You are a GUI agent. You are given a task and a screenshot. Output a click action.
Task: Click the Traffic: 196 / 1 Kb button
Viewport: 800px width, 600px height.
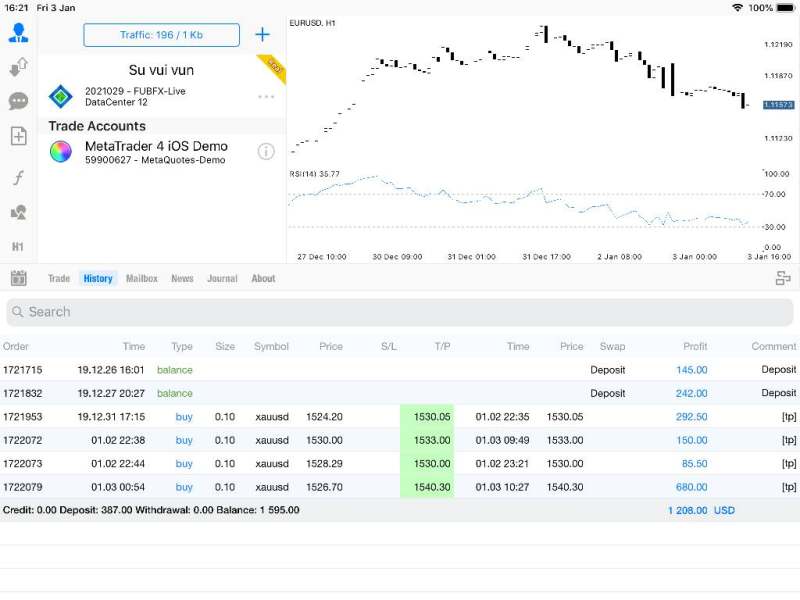161,35
